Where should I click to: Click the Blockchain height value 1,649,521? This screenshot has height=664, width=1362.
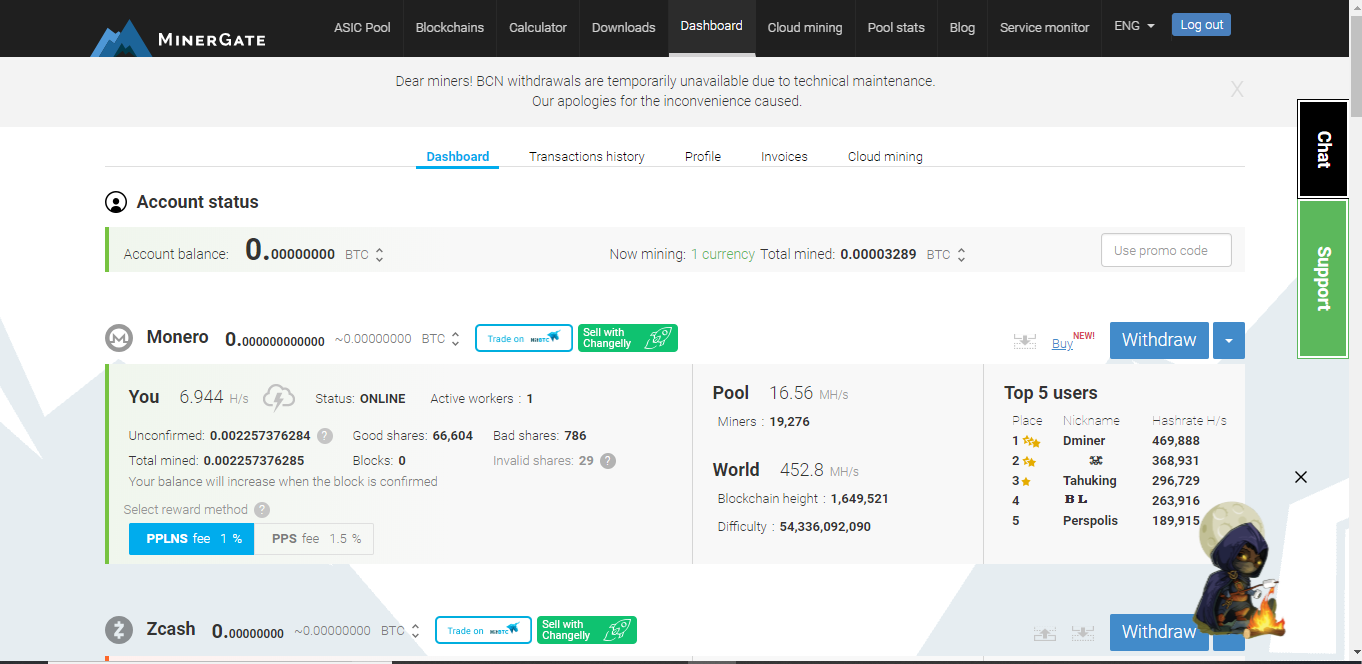pyautogui.click(x=859, y=499)
